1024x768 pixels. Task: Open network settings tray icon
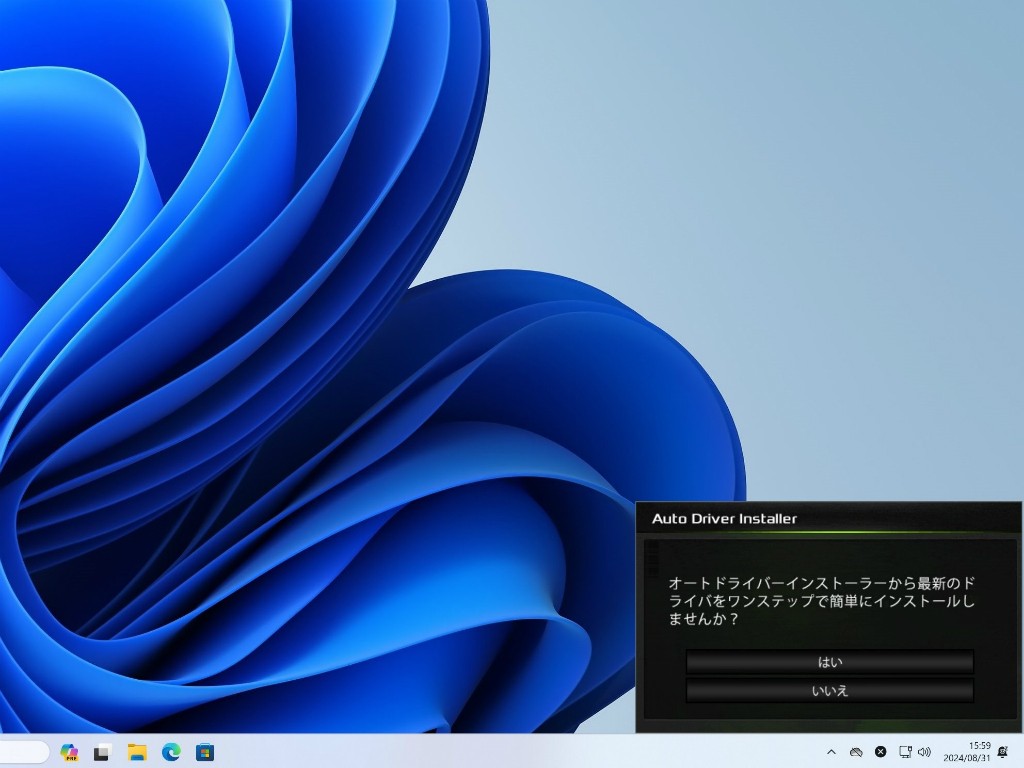point(904,752)
